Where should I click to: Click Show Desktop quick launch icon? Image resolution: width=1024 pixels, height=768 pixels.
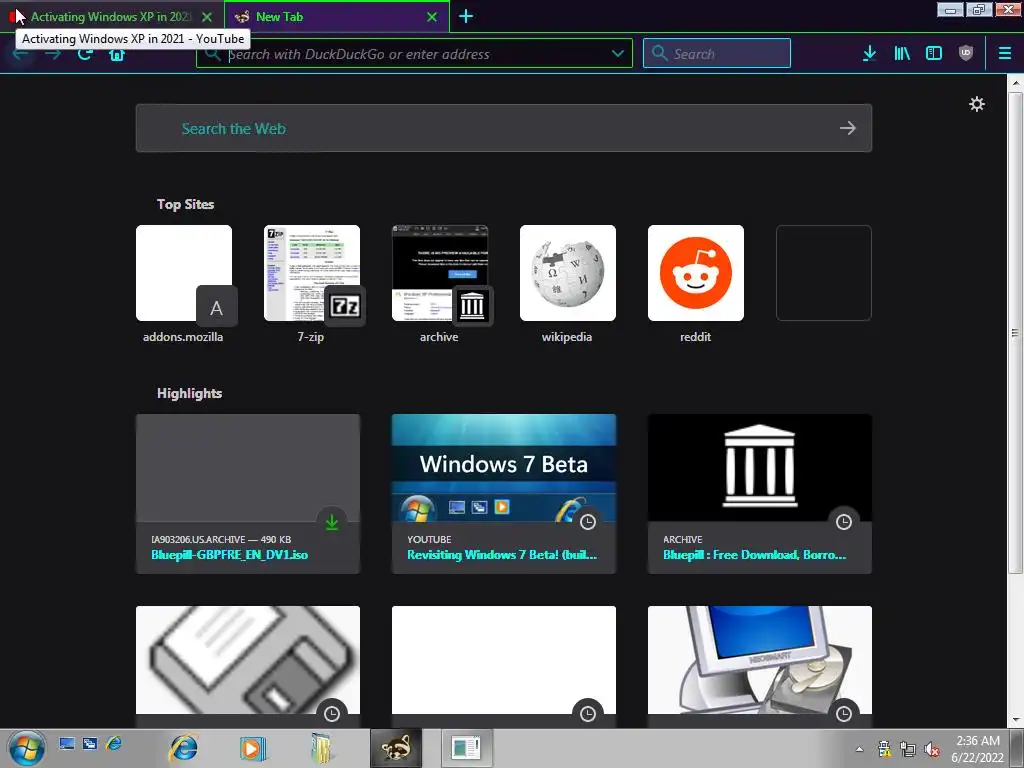(x=67, y=743)
